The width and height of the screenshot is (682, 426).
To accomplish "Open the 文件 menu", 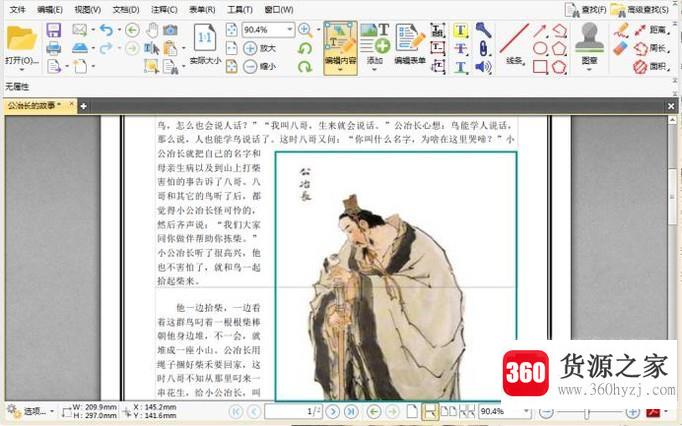I will [x=17, y=9].
